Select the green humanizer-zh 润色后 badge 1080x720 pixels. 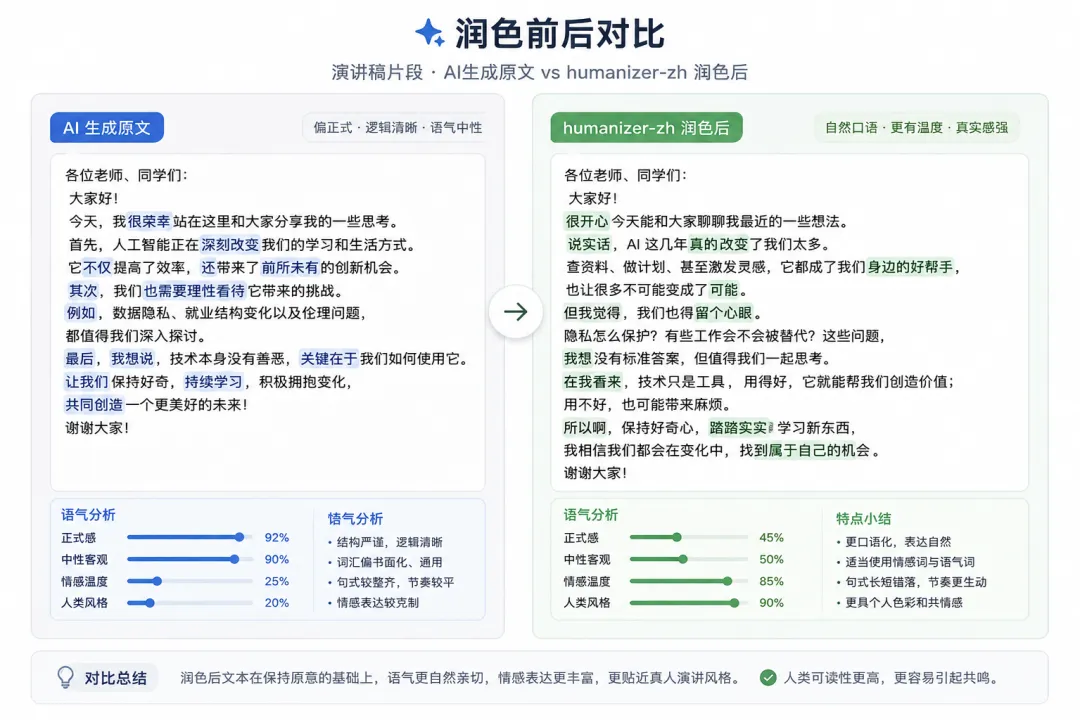pos(646,127)
